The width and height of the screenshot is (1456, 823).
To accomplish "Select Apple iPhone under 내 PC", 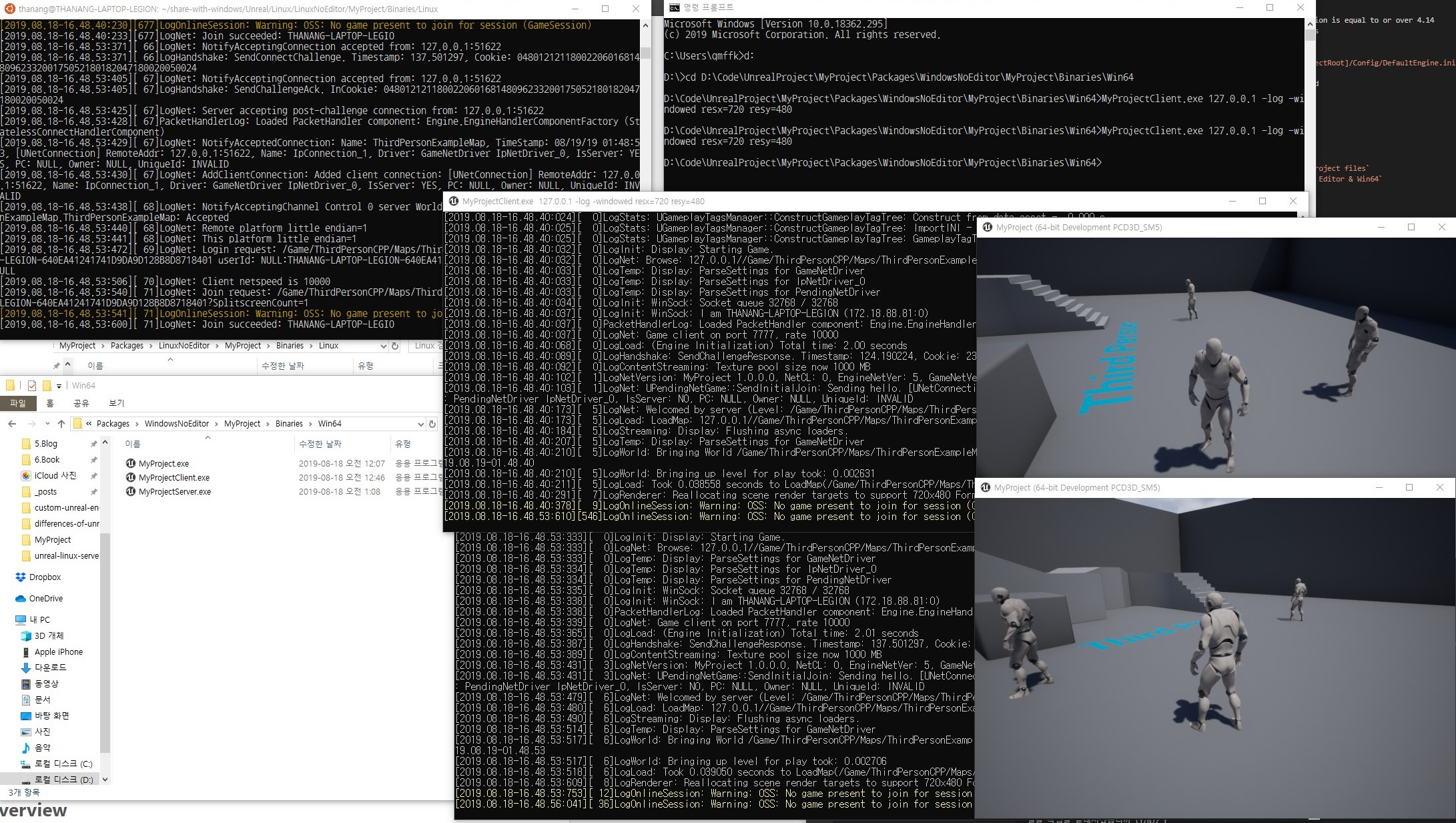I will (x=58, y=651).
